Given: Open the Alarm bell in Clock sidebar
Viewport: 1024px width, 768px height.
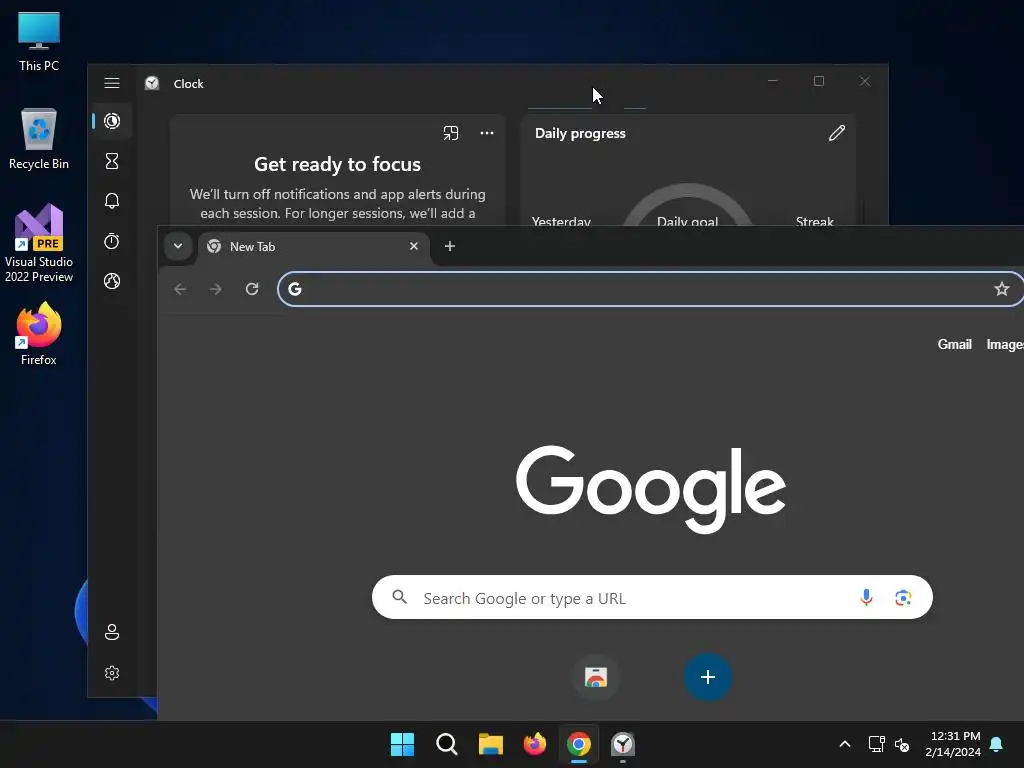Looking at the screenshot, I should click(112, 200).
